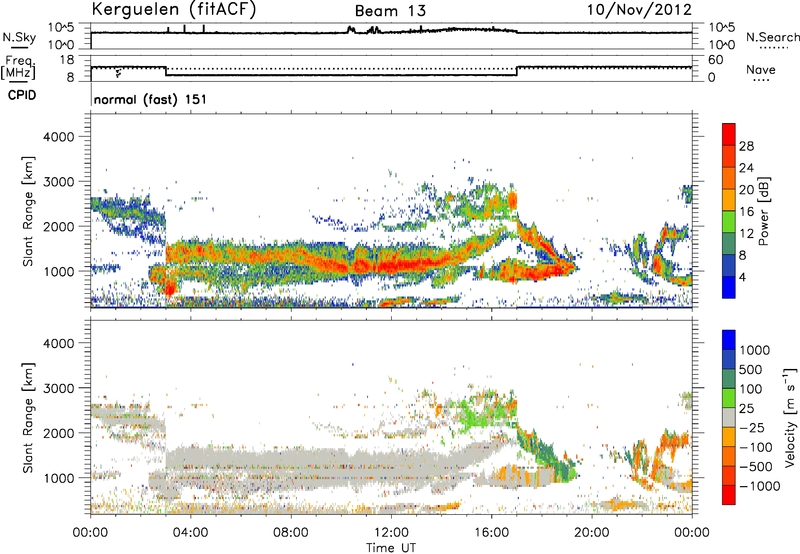Viewport: 800px width, 554px height.
Task: Pick the light green 25–100 Velocity color segment
Action: (x=729, y=398)
